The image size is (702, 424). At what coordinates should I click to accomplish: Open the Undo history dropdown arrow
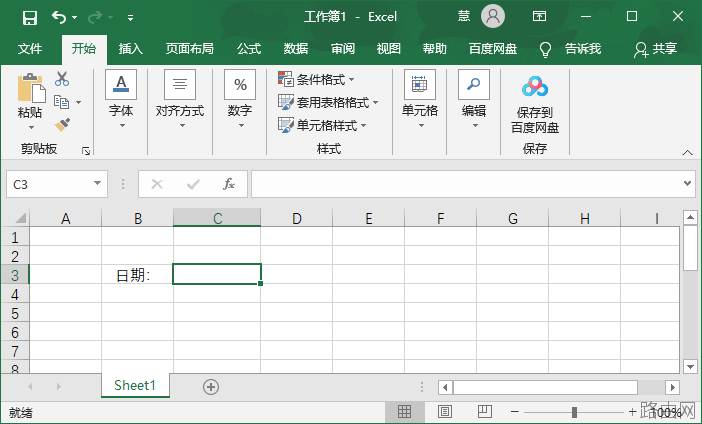coord(74,18)
